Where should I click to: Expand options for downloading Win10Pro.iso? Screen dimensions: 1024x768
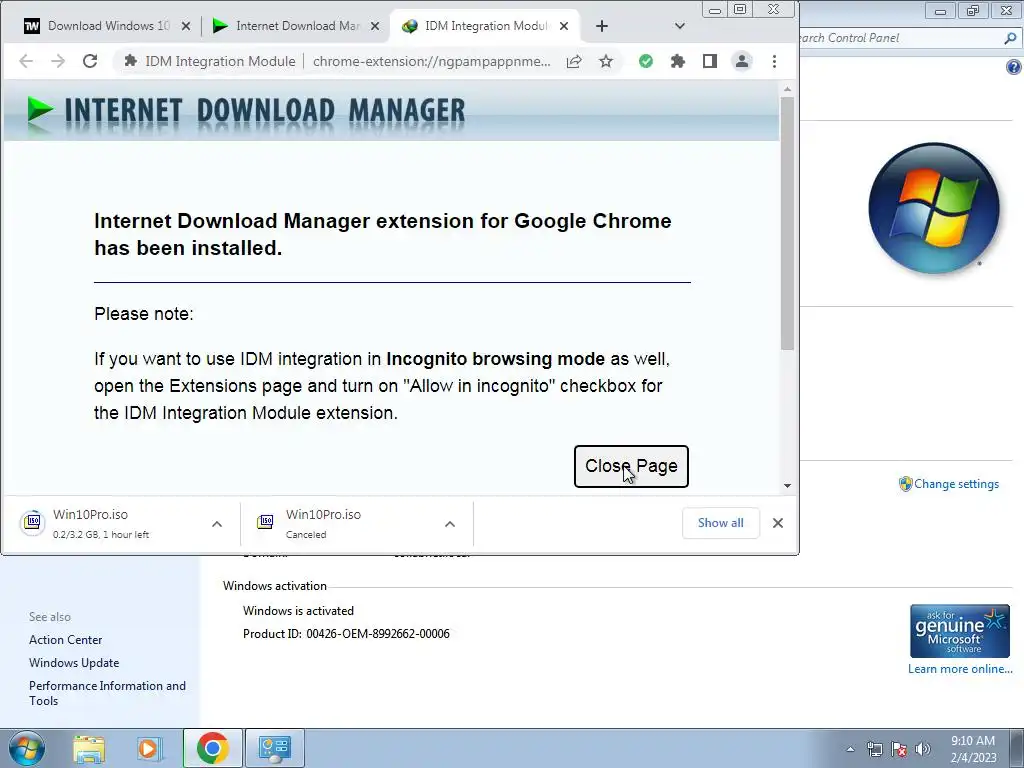217,524
